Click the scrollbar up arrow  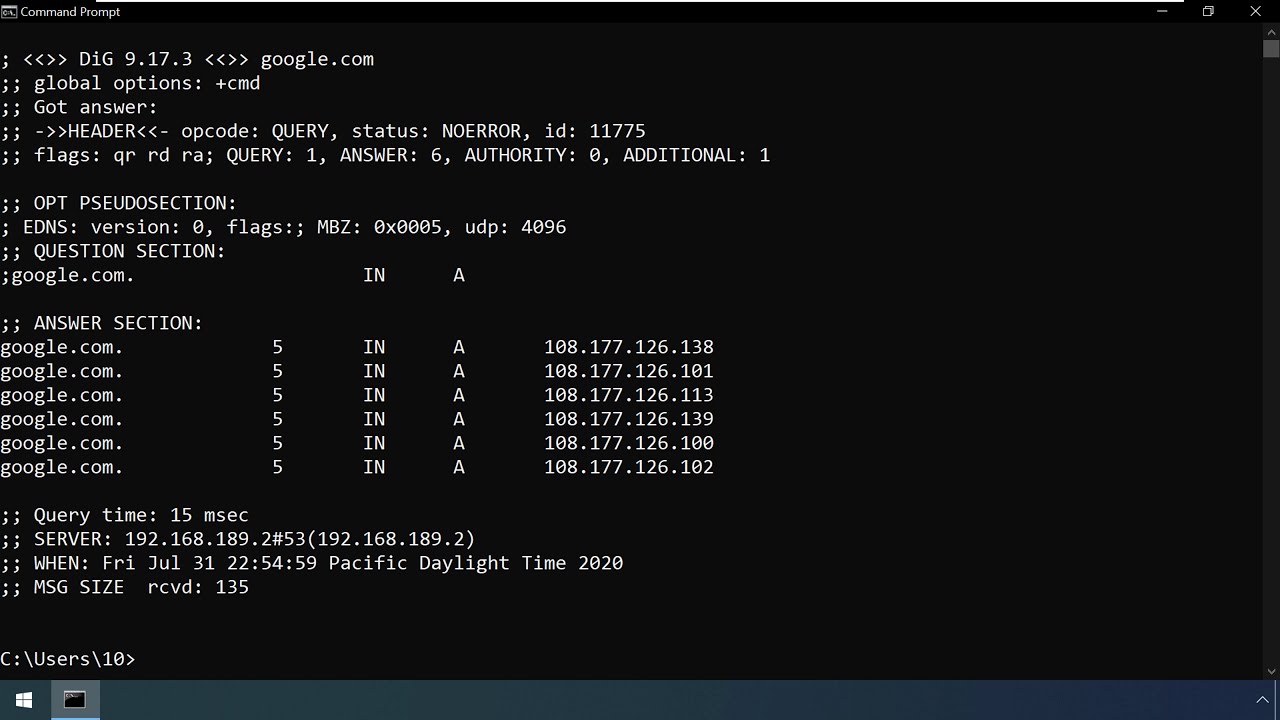pos(1271,31)
